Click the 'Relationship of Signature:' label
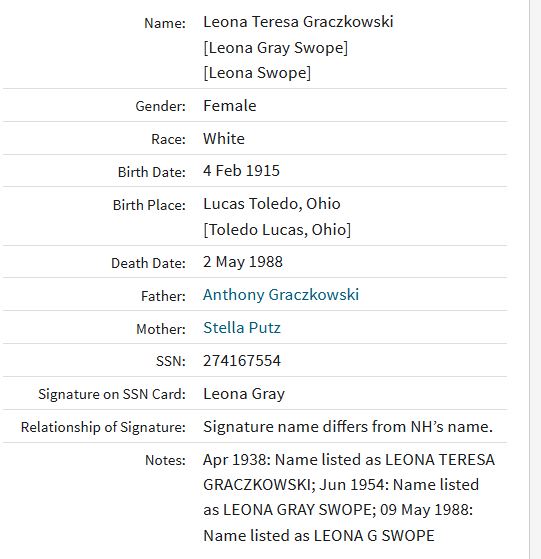Screen dimensions: 541x559 tap(103, 427)
